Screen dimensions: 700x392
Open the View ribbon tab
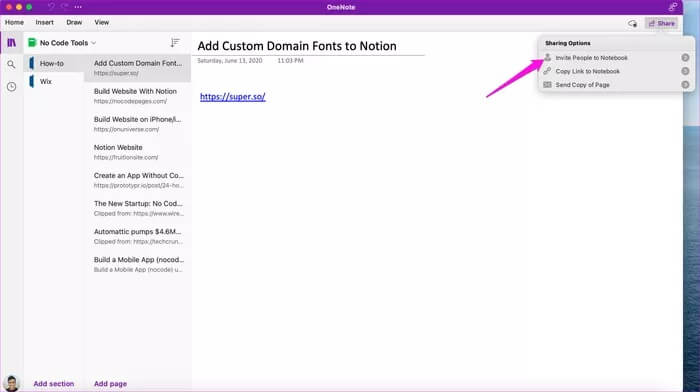coord(102,22)
